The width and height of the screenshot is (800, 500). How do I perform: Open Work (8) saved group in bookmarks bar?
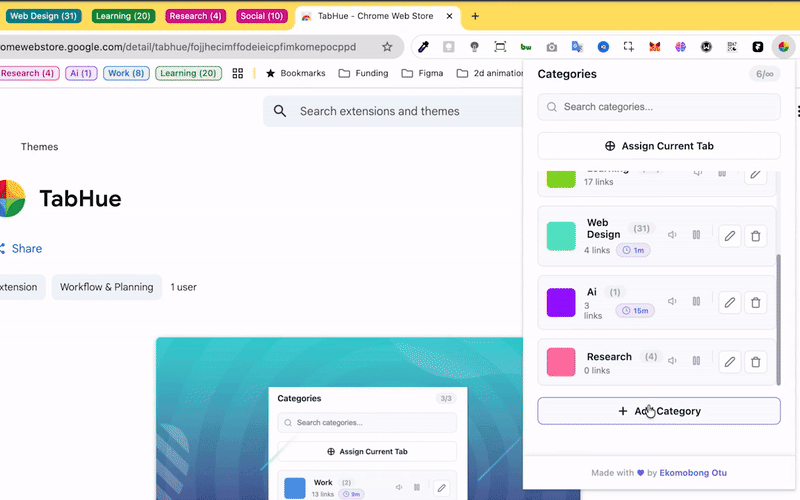click(x=126, y=73)
